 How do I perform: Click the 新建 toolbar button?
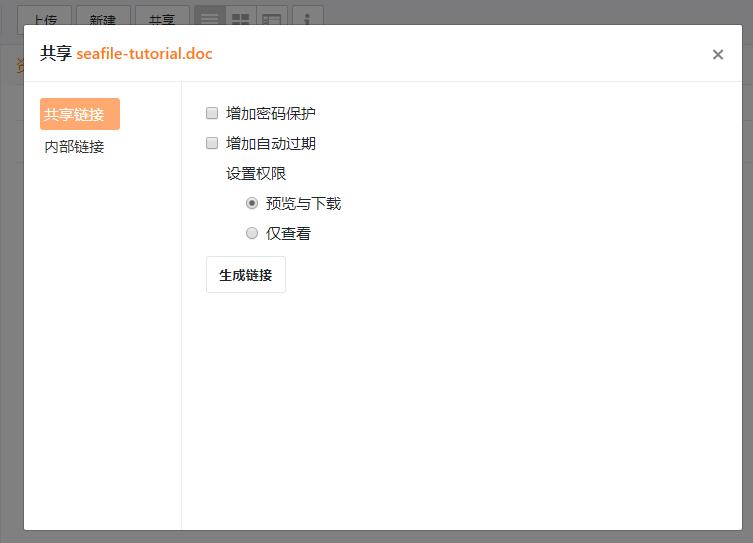coord(103,18)
